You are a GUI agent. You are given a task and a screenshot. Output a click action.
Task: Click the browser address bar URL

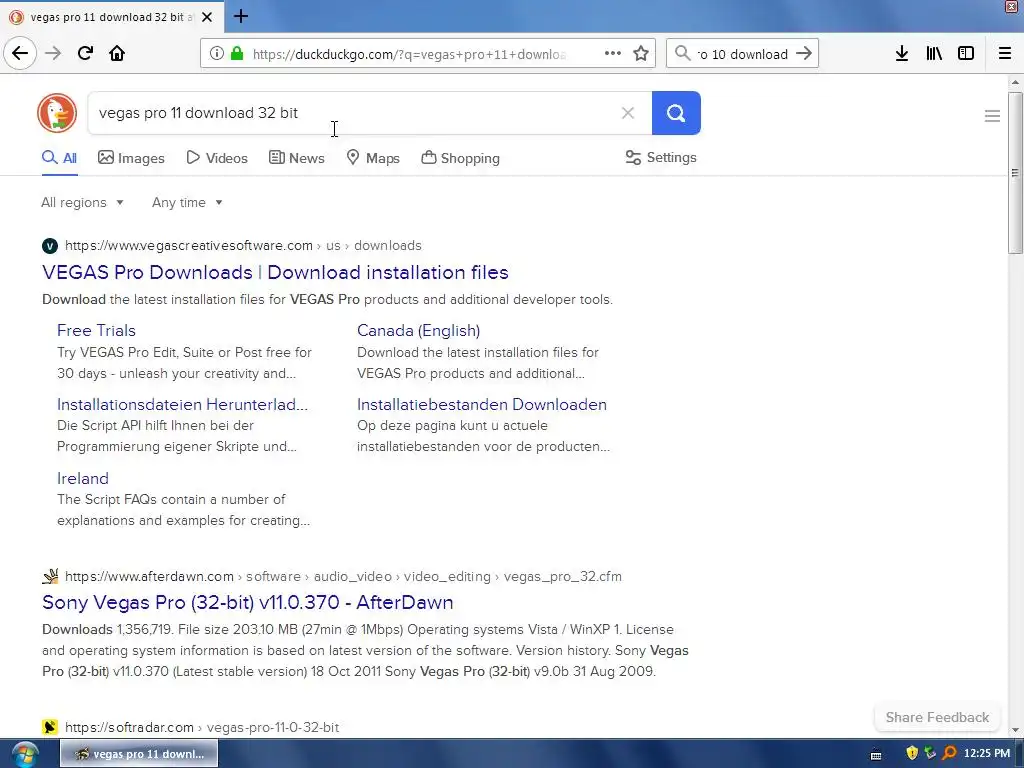click(409, 54)
